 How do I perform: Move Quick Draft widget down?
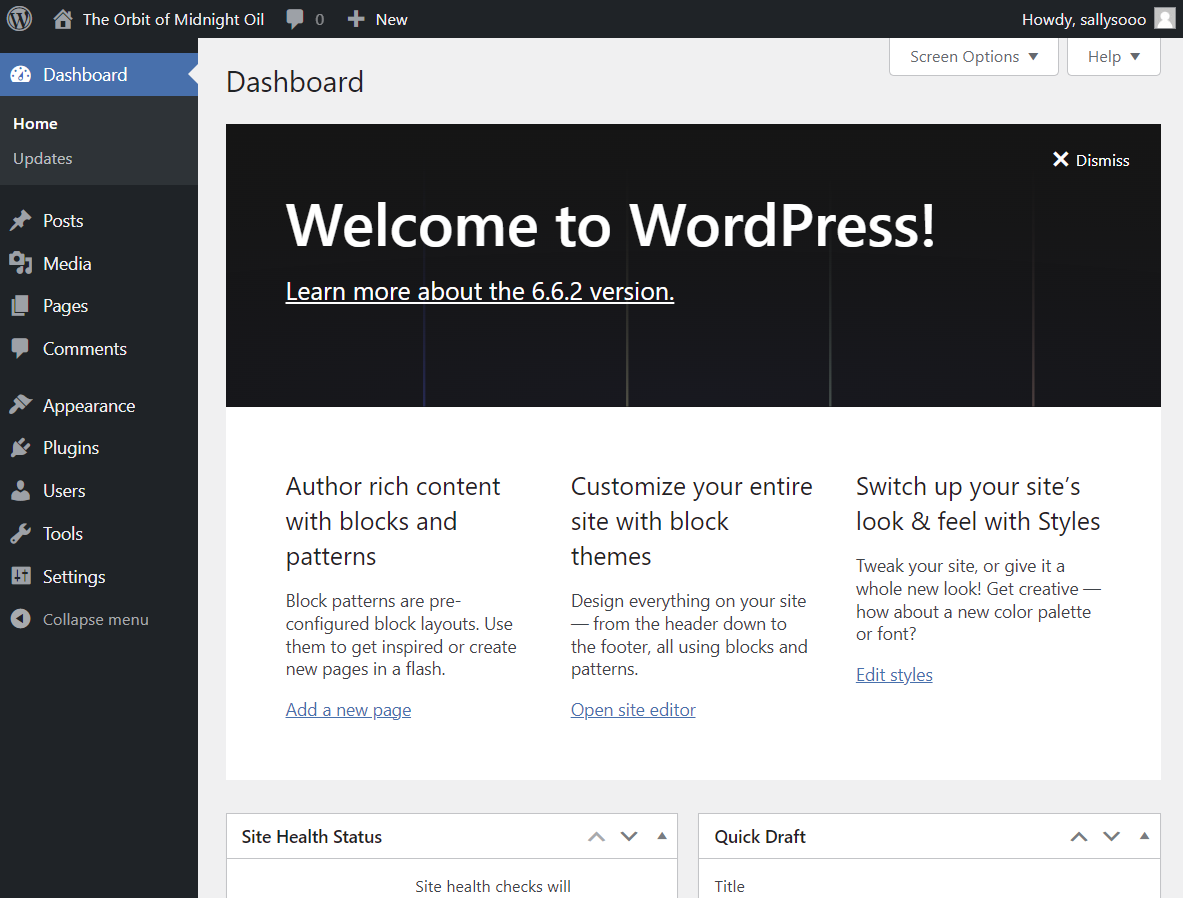[x=1111, y=836]
